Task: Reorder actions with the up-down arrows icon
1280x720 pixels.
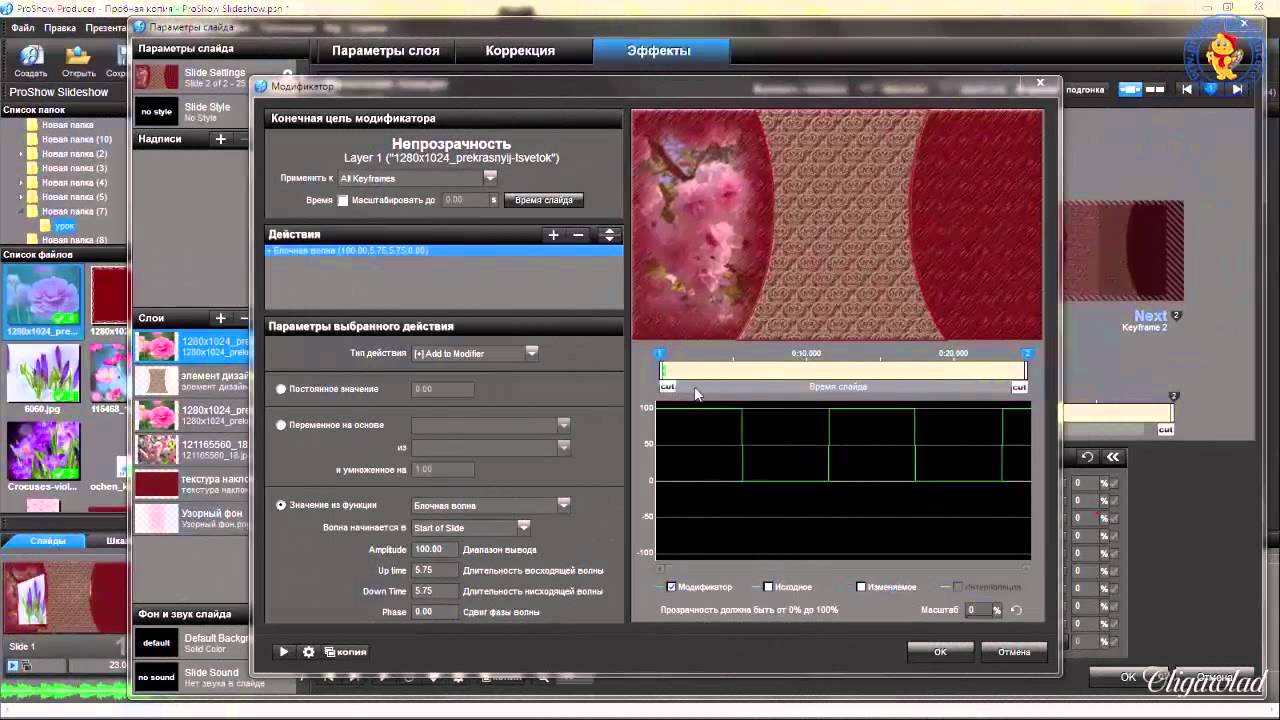Action: coord(609,235)
